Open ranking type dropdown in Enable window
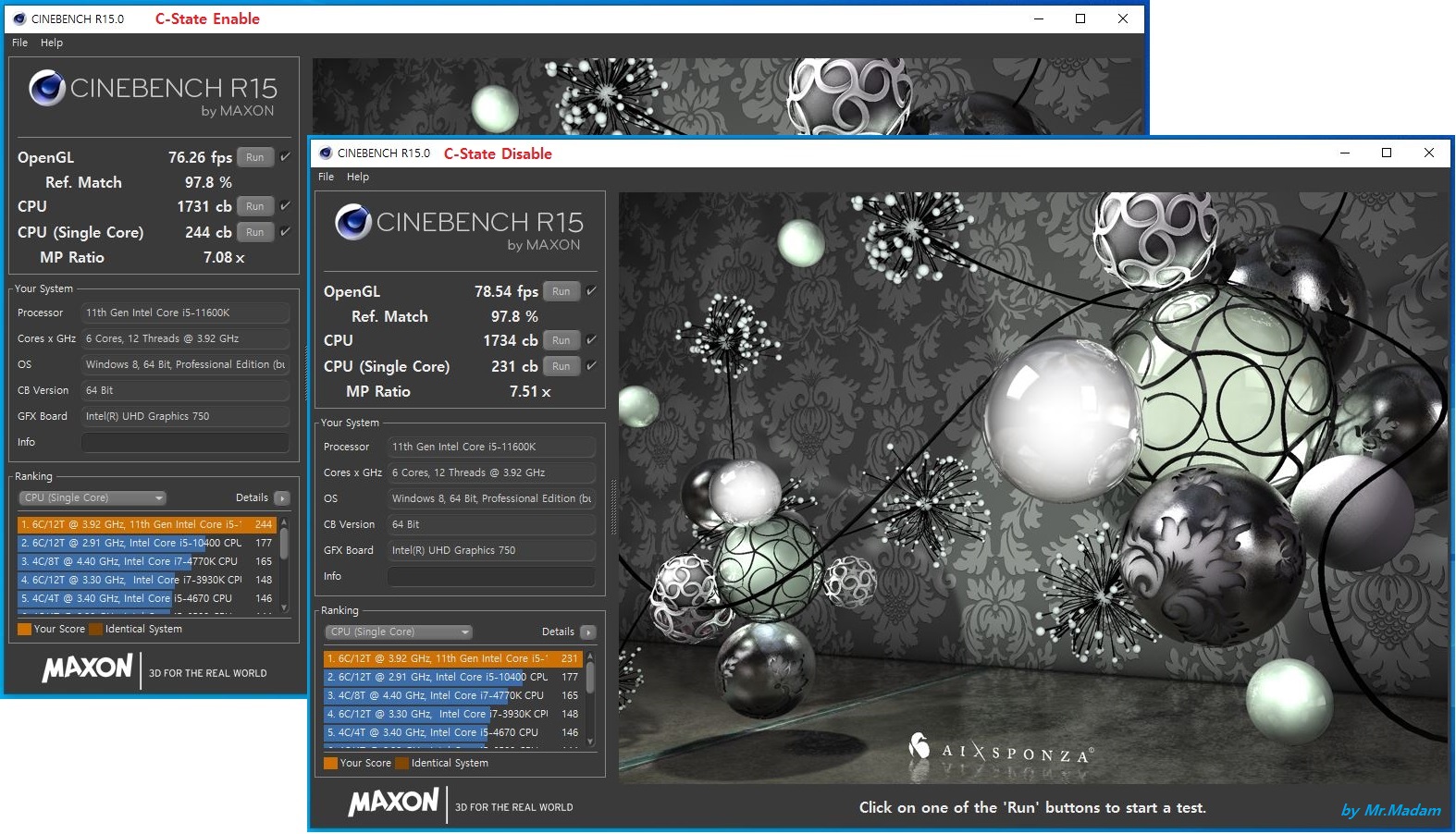Image resolution: width=1456 pixels, height=834 pixels. pos(93,498)
